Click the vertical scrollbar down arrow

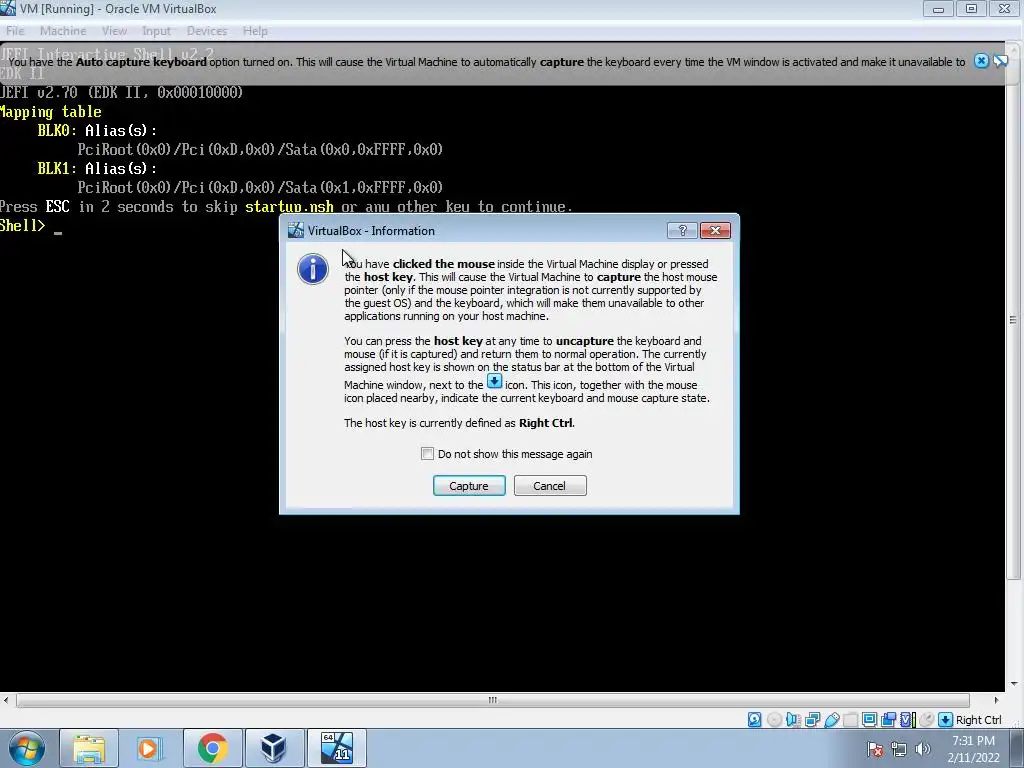pyautogui.click(x=1013, y=684)
